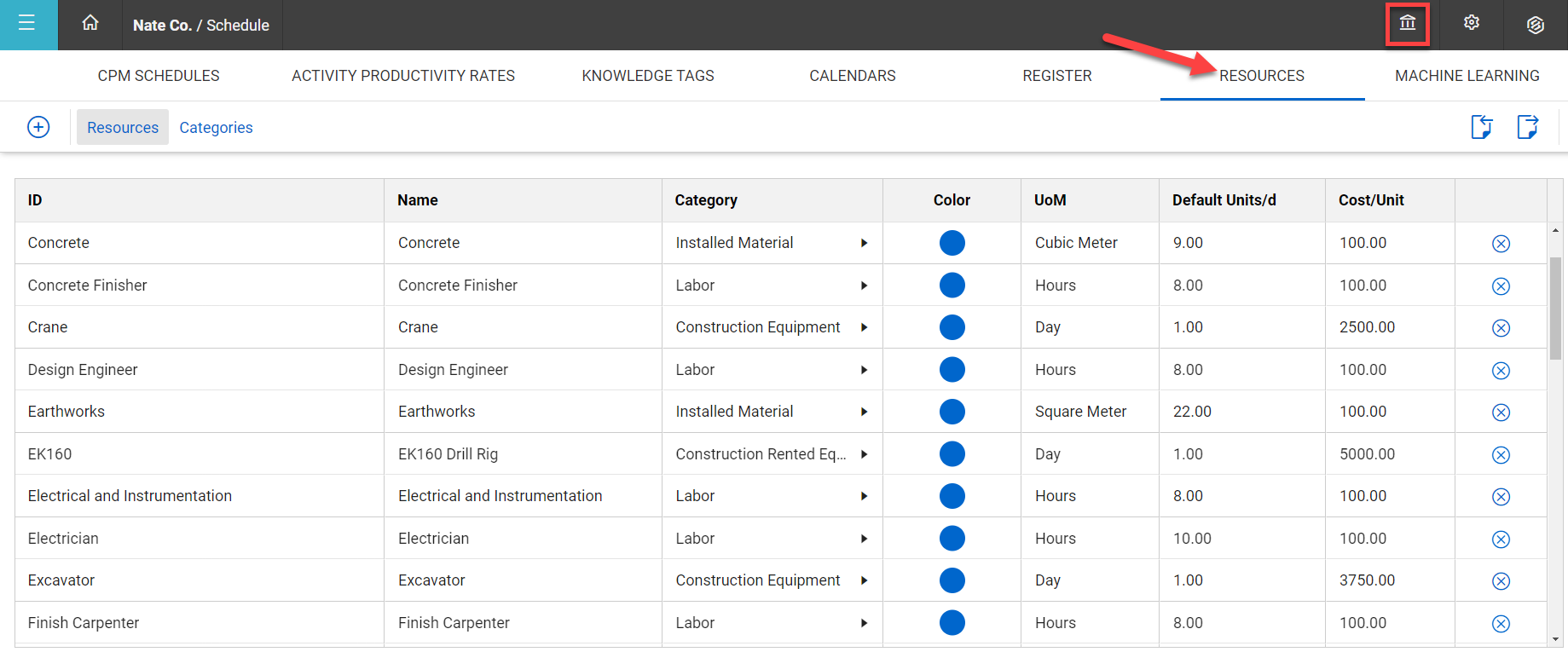Open Category dropdown for Electrician
This screenshot has height=652, width=1568.
[x=864, y=539]
